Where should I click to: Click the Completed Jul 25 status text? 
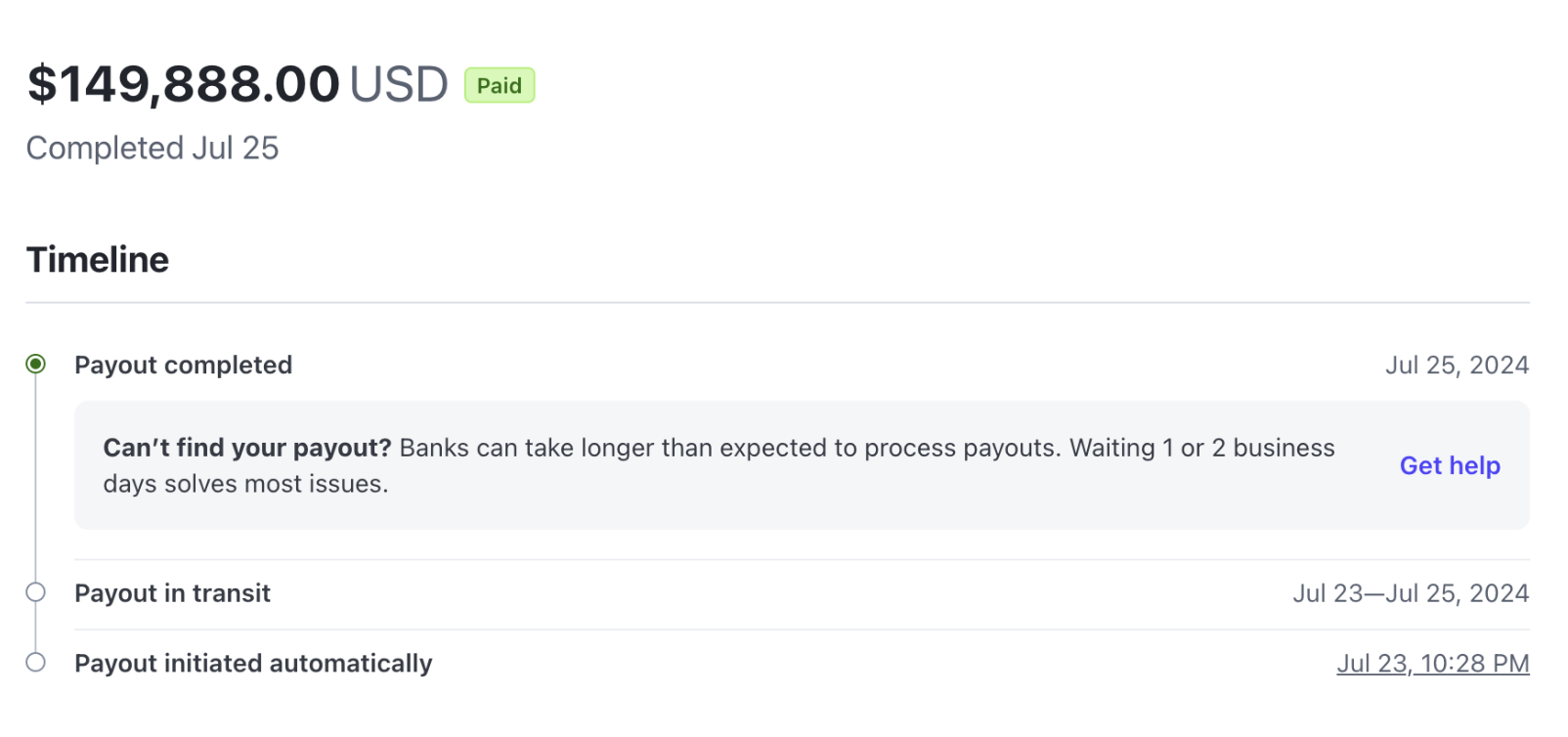[x=152, y=149]
